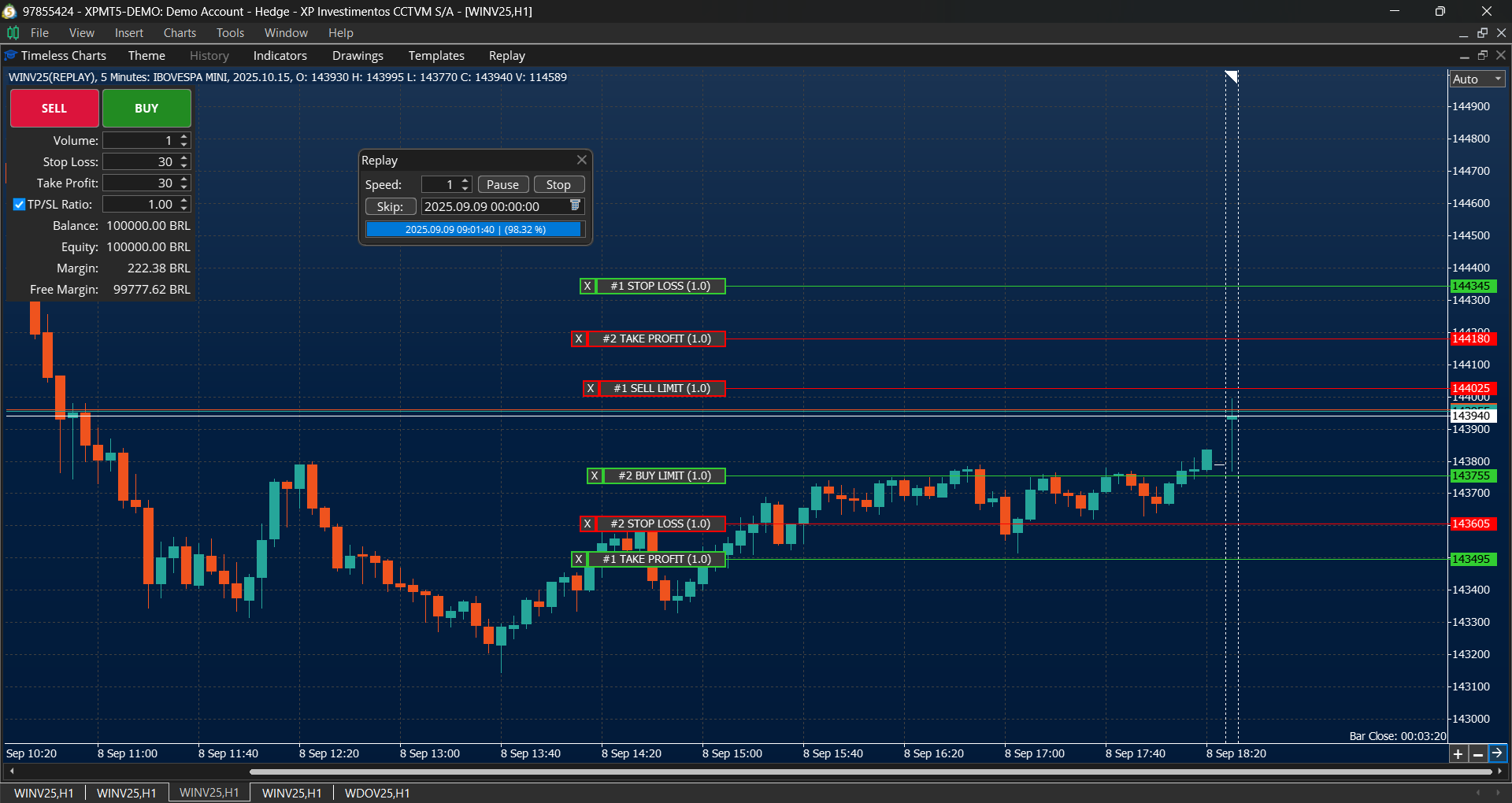
Task: Open the Charts menu
Action: [x=180, y=32]
